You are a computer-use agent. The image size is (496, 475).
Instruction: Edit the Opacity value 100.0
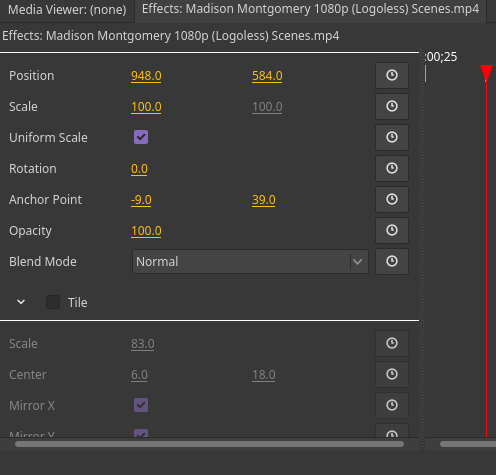(146, 231)
